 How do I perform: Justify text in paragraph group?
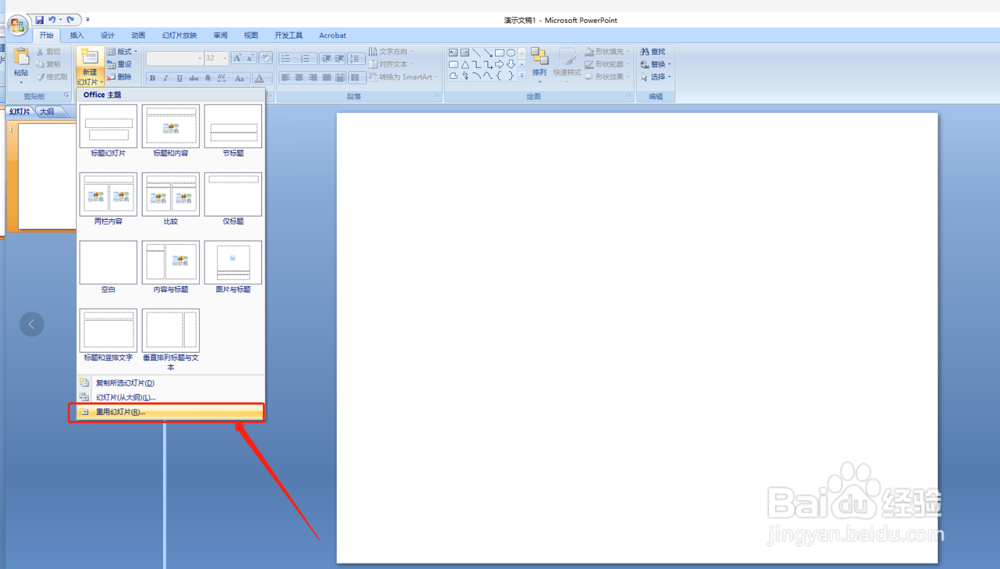pyautogui.click(x=327, y=78)
